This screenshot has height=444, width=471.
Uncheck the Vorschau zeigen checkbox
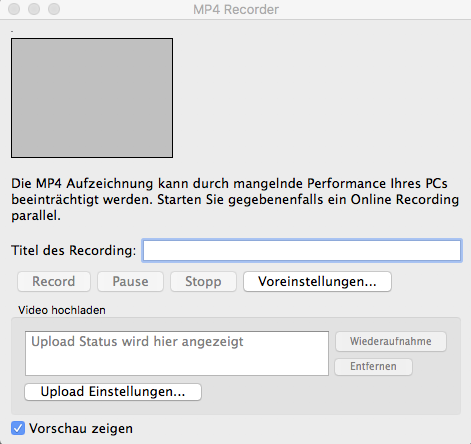click(x=18, y=428)
